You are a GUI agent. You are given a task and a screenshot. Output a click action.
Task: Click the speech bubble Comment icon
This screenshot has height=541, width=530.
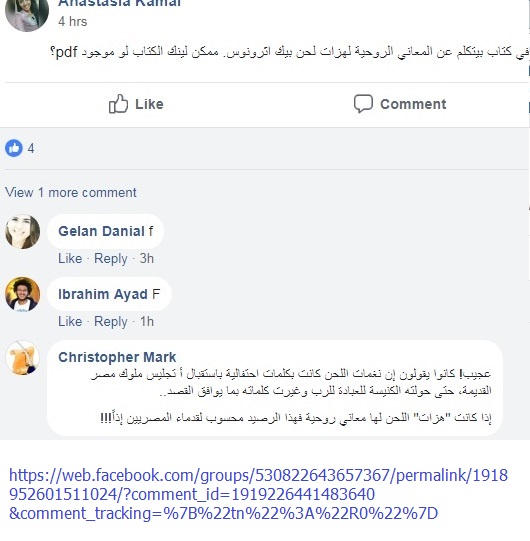[x=363, y=104]
